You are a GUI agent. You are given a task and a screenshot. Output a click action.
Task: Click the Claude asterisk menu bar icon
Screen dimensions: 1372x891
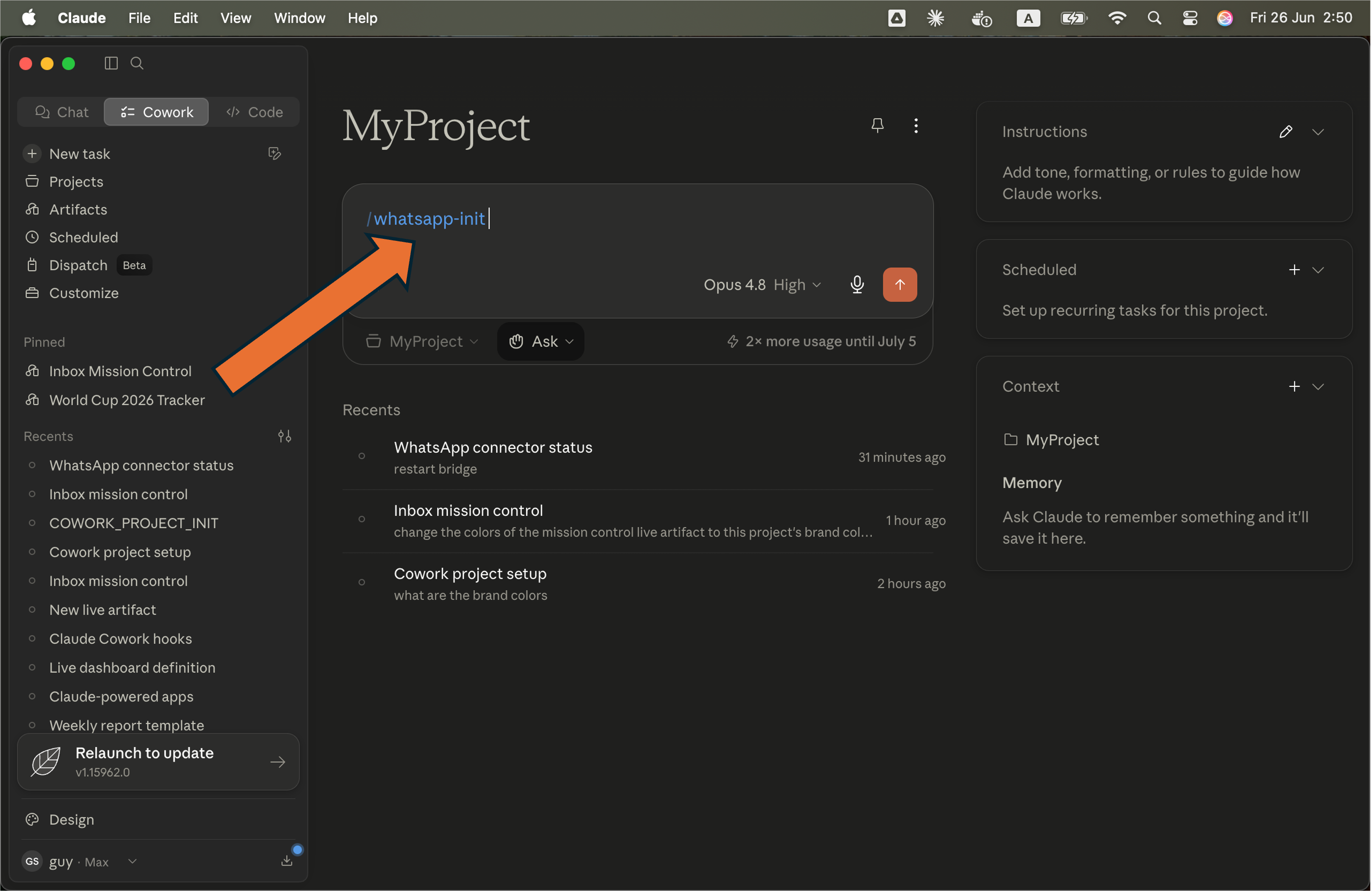click(x=935, y=18)
